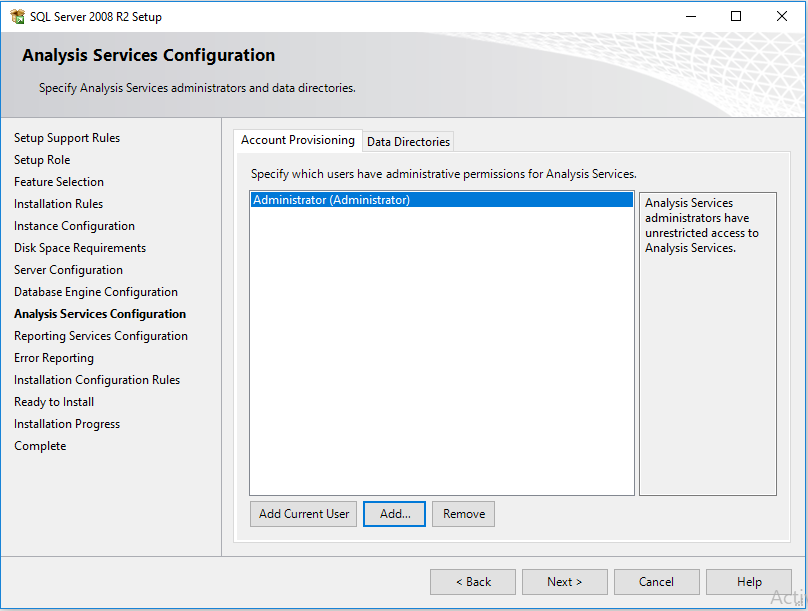The width and height of the screenshot is (808, 611).
Task: Minimize the setup window
Action: [691, 16]
